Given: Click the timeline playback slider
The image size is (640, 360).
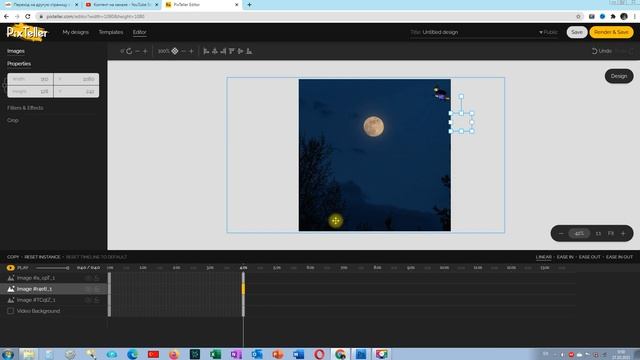Looking at the screenshot, I should [52, 268].
